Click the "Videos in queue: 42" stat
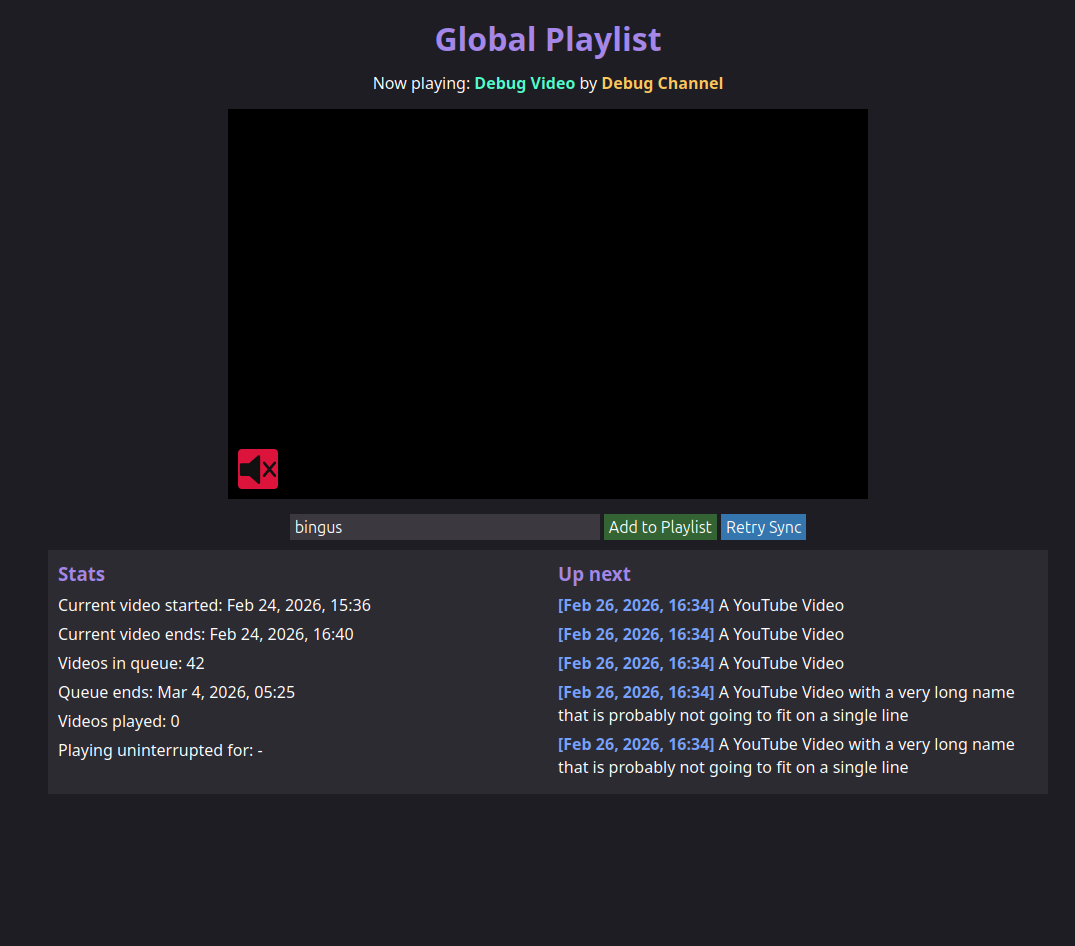The image size is (1075, 946). coord(131,663)
